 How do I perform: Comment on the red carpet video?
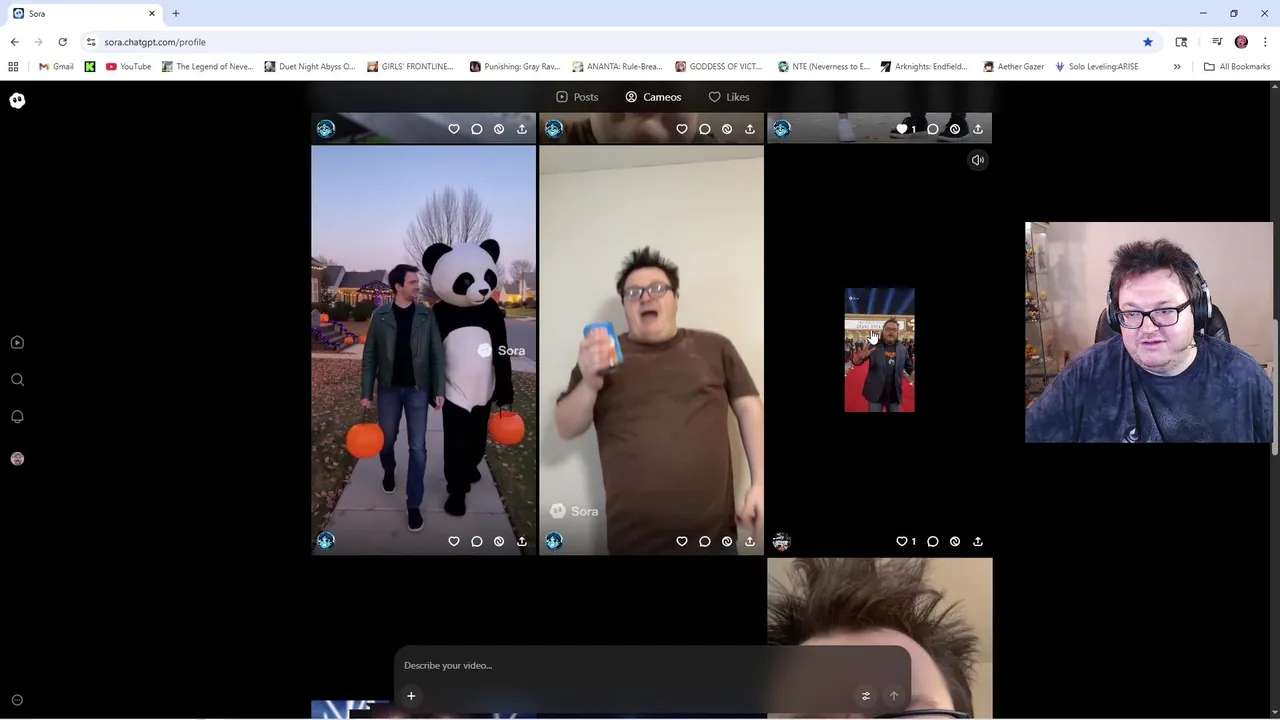tap(933, 541)
